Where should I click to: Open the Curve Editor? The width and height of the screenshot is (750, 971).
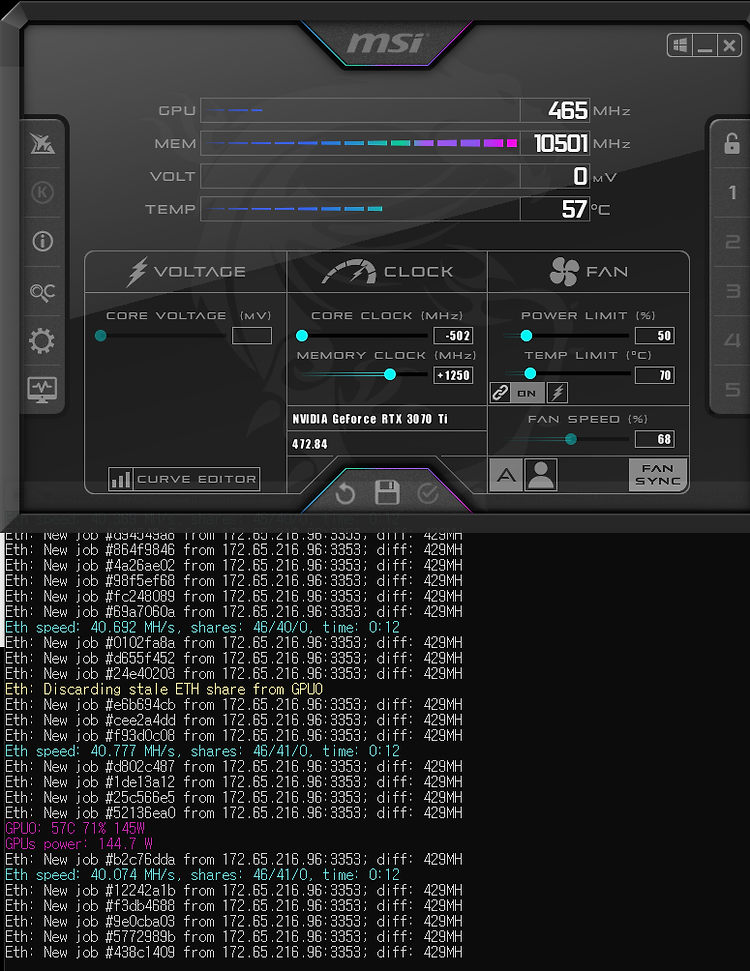coord(183,479)
